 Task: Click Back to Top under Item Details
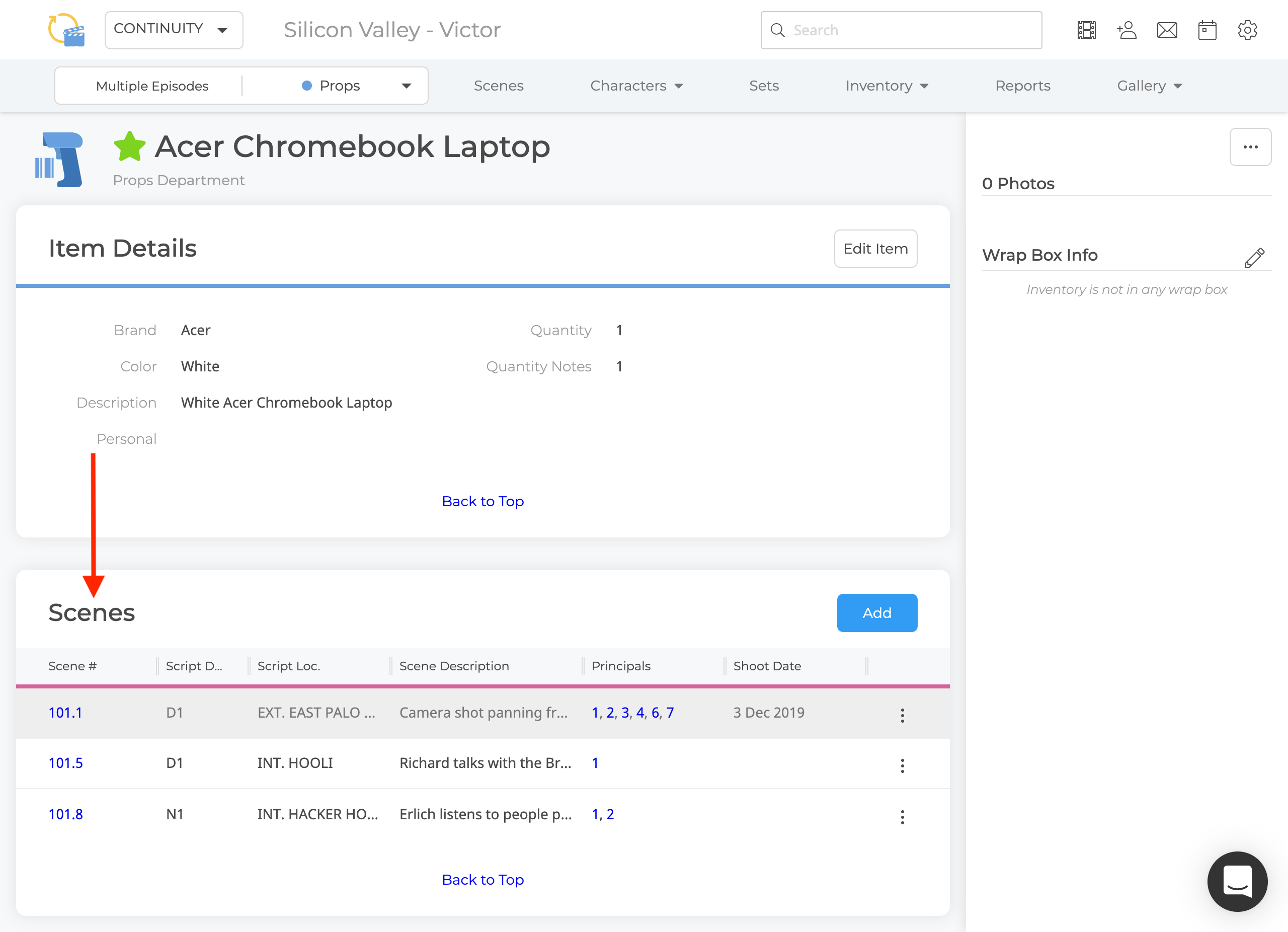click(x=482, y=502)
